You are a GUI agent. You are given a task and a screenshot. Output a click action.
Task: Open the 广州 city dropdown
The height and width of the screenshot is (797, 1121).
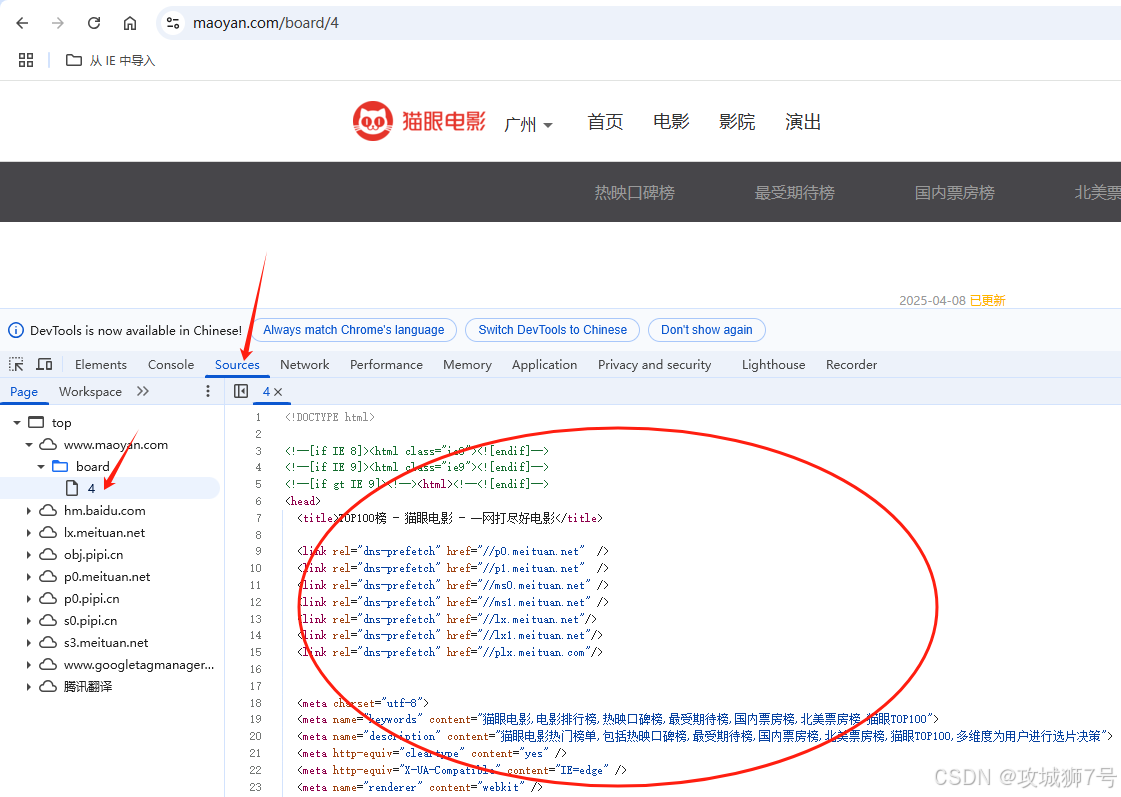(528, 124)
